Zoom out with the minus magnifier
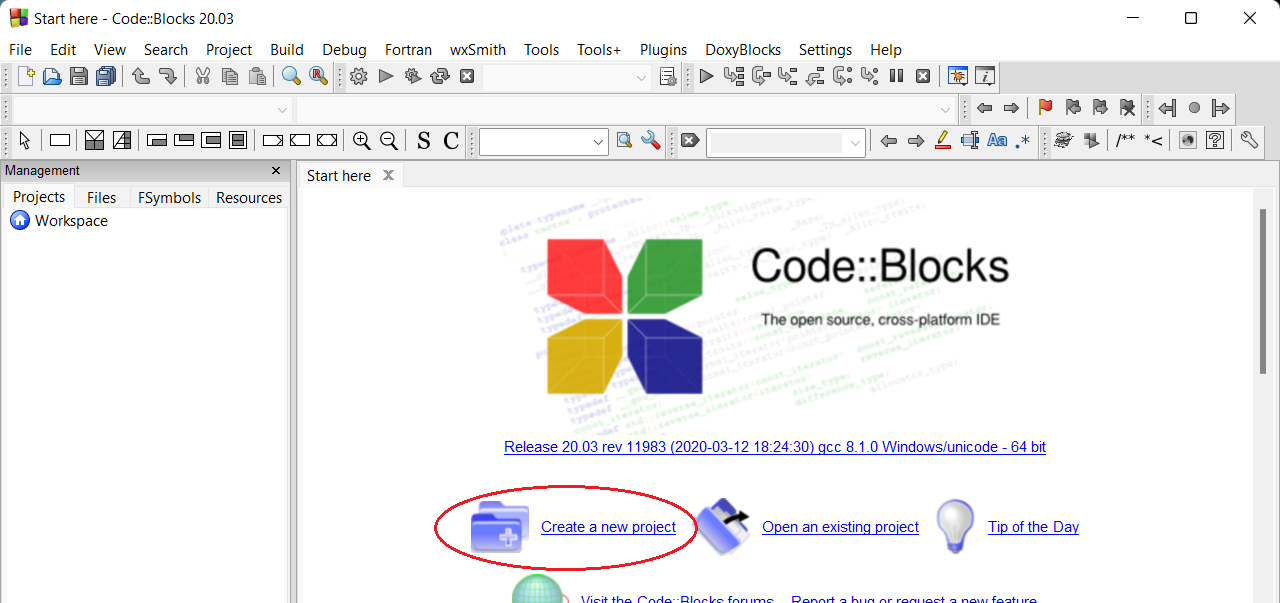Viewport: 1280px width, 603px height. pyautogui.click(x=389, y=141)
